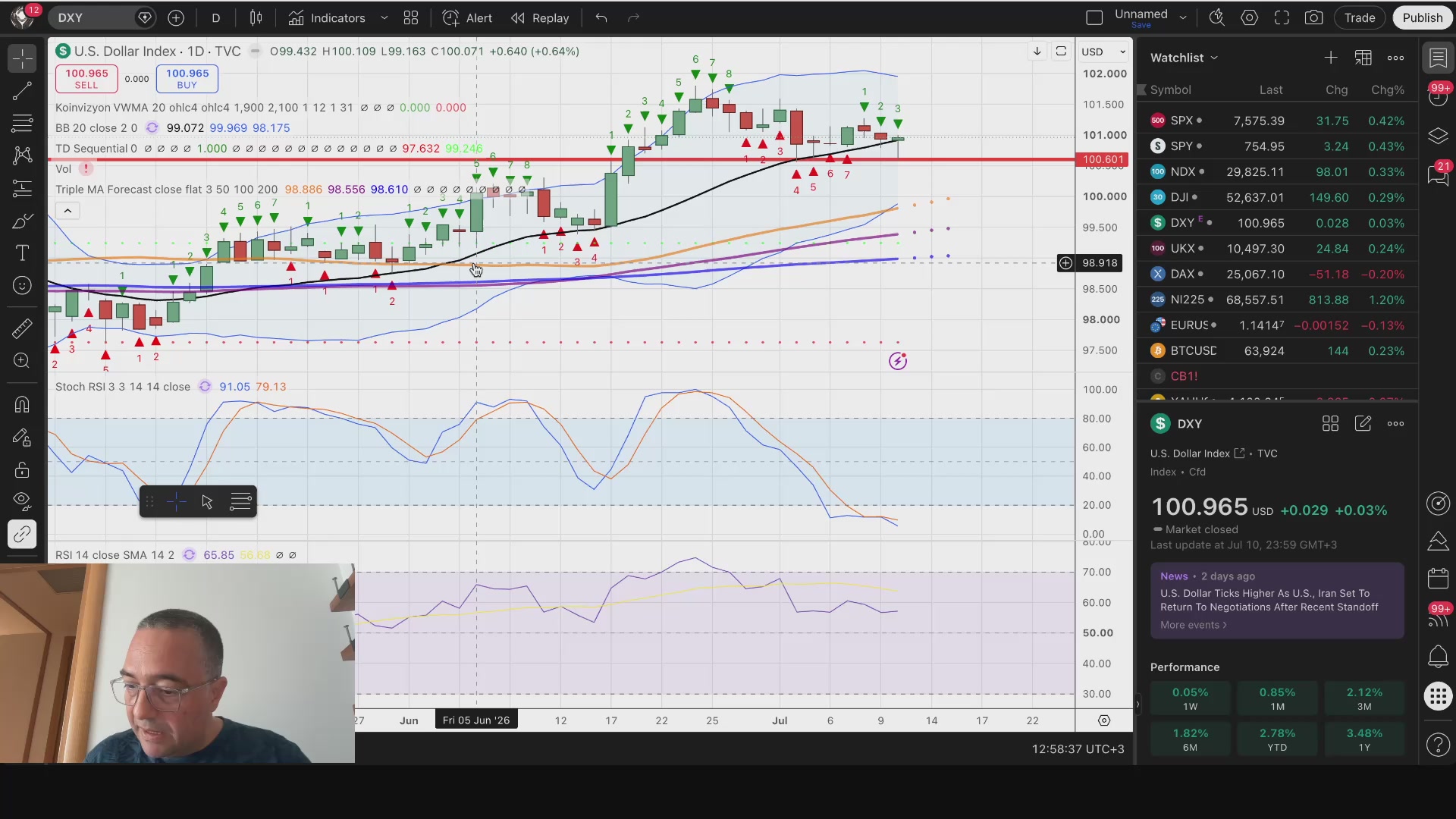Select the BTCUSD row in watchlist
The height and width of the screenshot is (819, 1456).
click(x=1277, y=351)
